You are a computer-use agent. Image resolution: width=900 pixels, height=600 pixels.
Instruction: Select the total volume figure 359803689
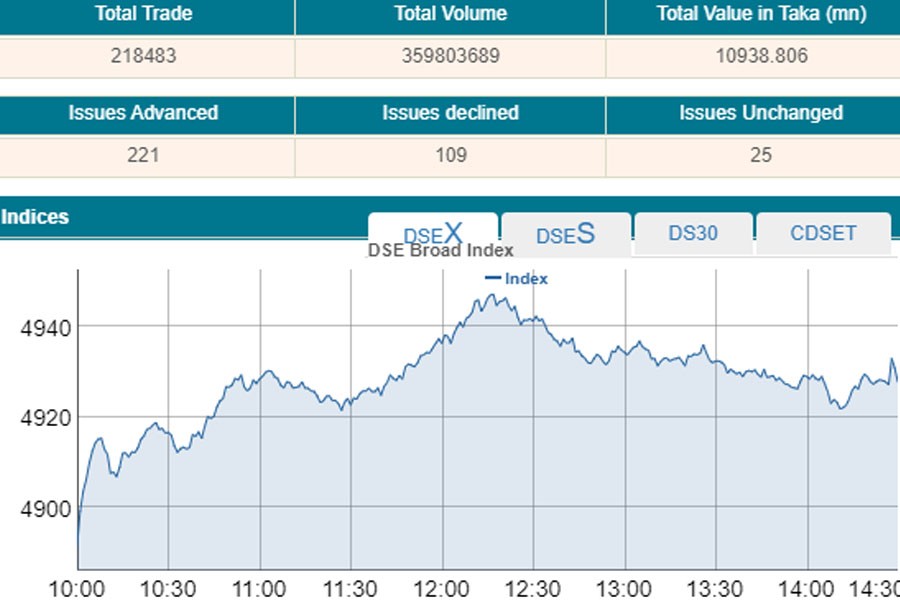450,56
